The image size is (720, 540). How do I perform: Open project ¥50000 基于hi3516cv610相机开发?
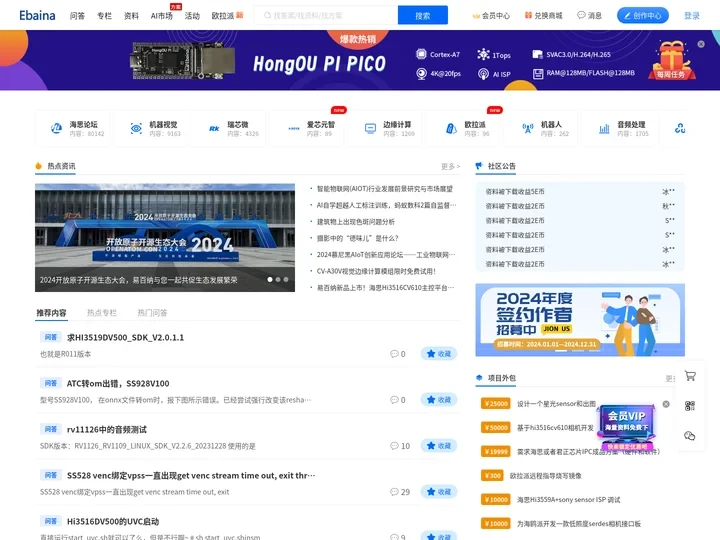[x=537, y=428]
